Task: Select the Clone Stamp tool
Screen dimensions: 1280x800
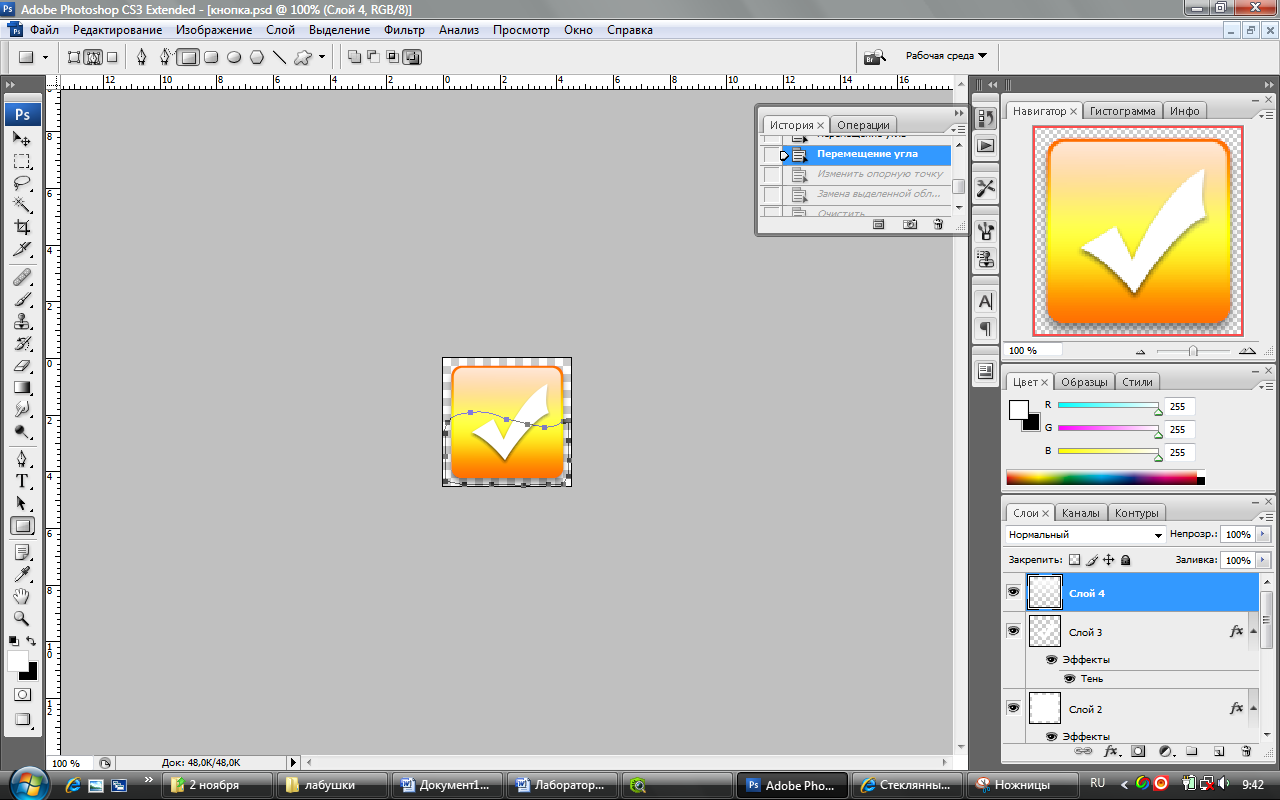Action: coord(22,322)
